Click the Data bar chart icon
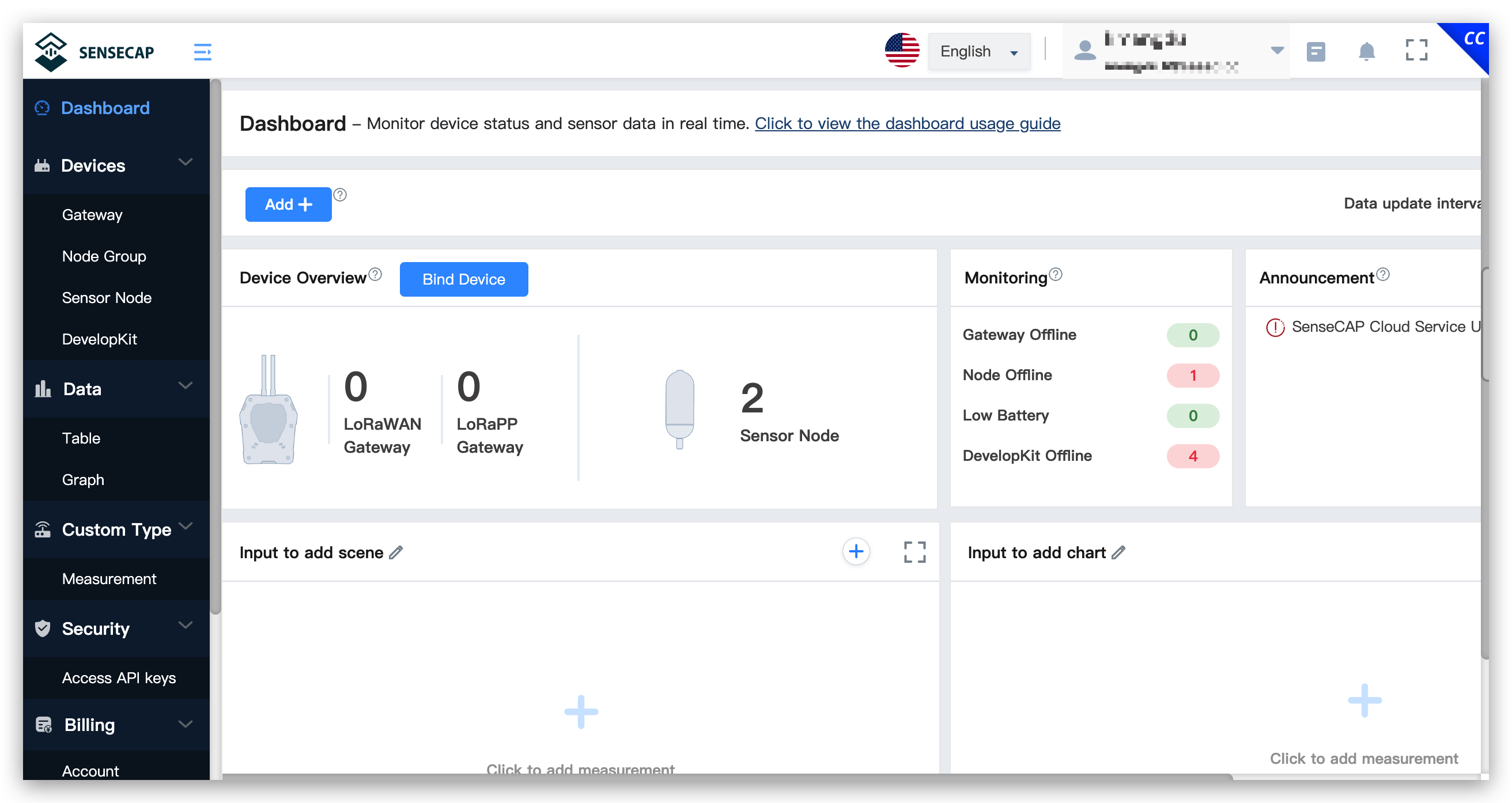Viewport: 1512px width, 803px height. coord(43,389)
